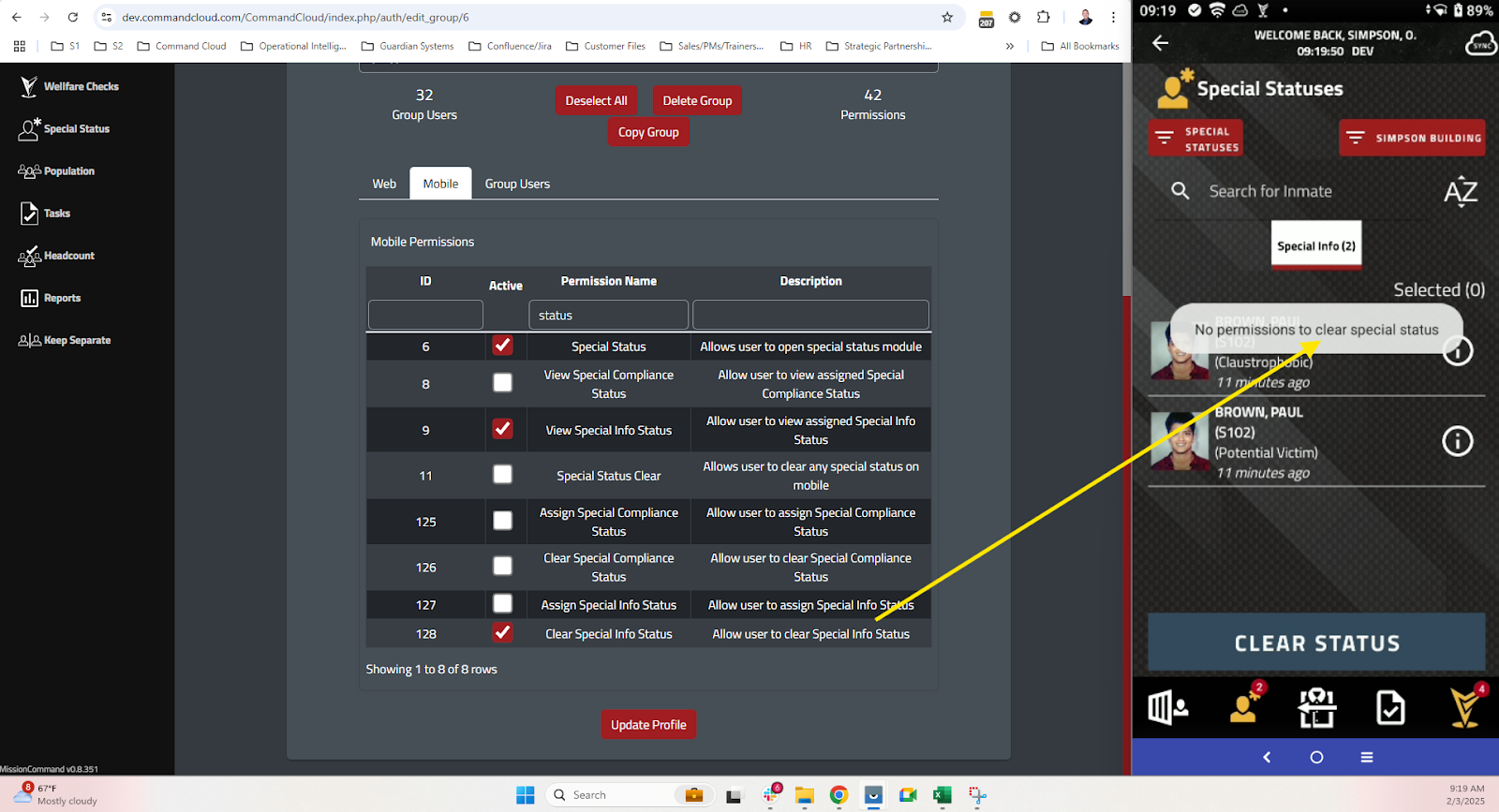
Task: Tap the headcount icon in mobile bottom bar
Action: click(x=1316, y=707)
